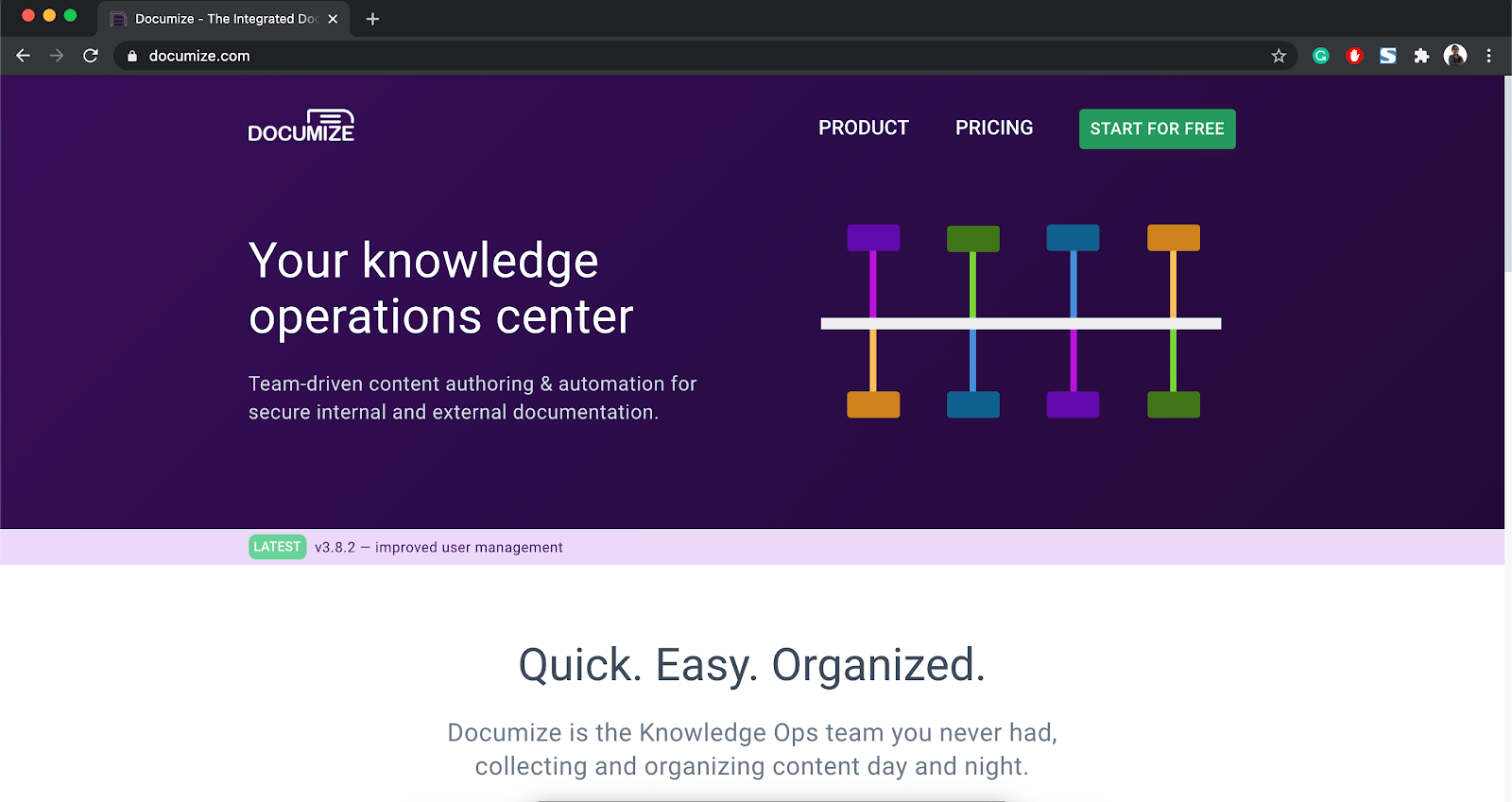
Task: Open the Chrome profile avatar
Action: (1455, 56)
